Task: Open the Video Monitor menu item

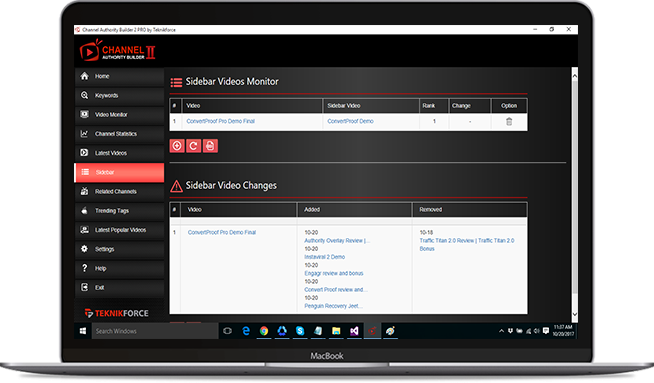Action: (119, 115)
